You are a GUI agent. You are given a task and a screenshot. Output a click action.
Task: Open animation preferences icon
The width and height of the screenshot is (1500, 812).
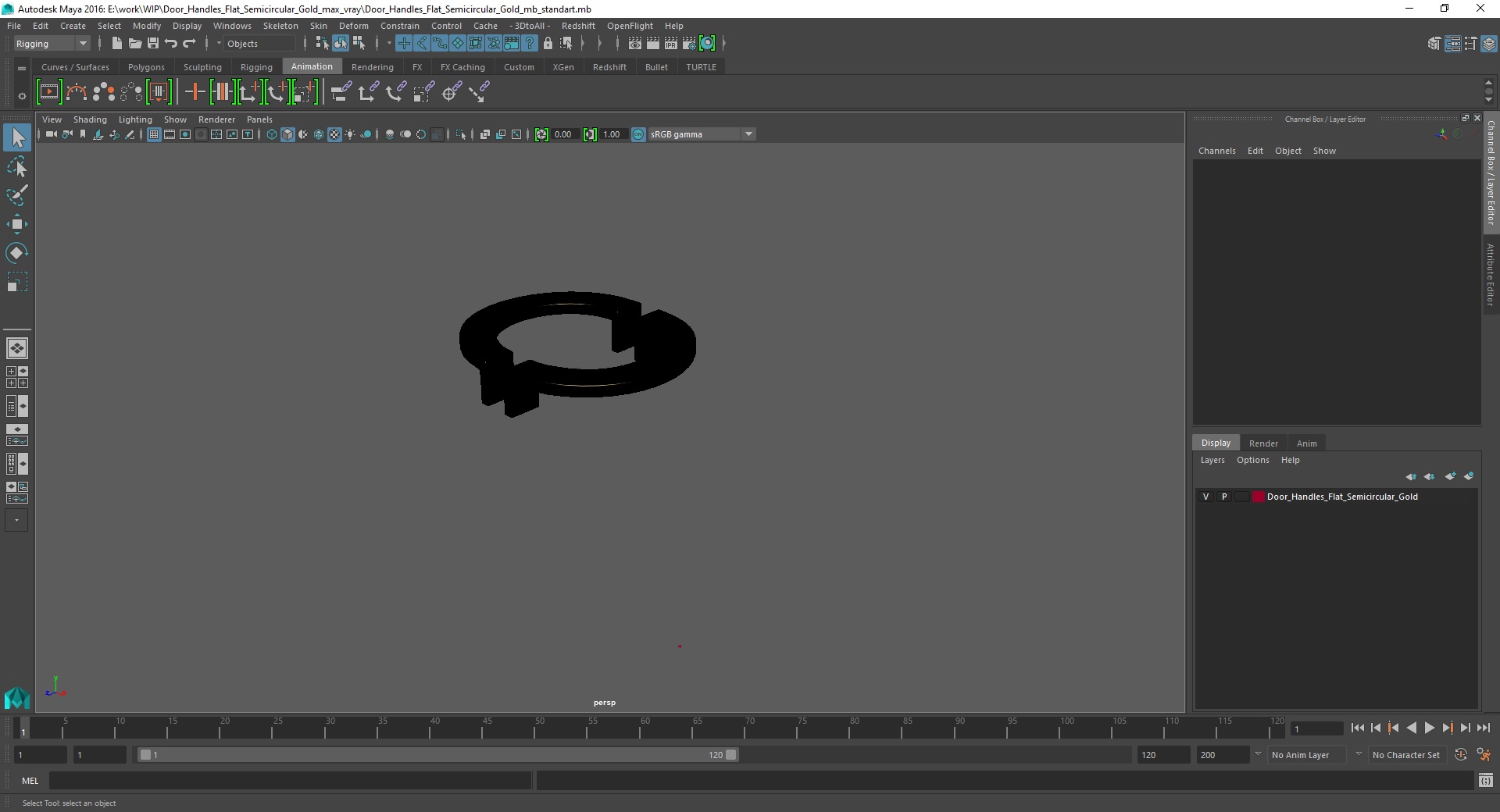click(x=1484, y=755)
